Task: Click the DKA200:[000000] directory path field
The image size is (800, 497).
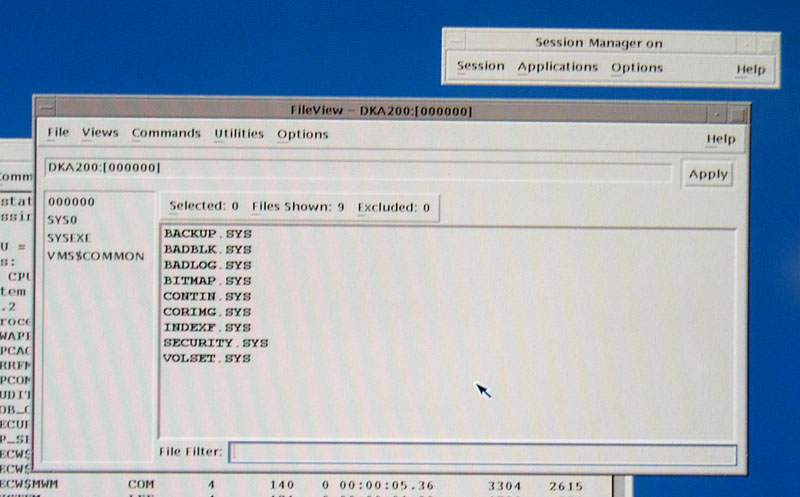Action: pyautogui.click(x=358, y=169)
